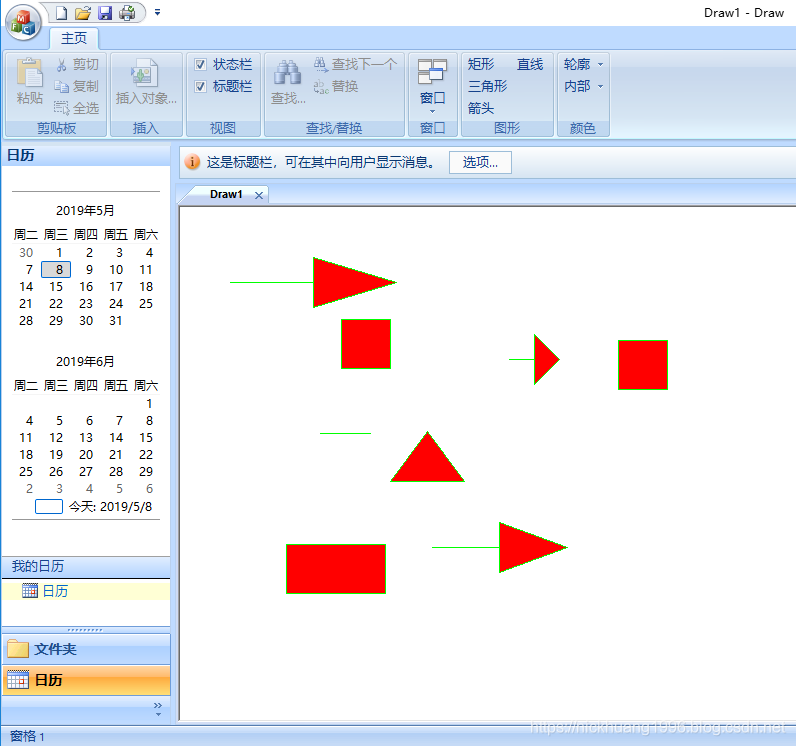The width and height of the screenshot is (796, 746).
Task: Select the 直线 line shape tool
Action: pyautogui.click(x=530, y=64)
